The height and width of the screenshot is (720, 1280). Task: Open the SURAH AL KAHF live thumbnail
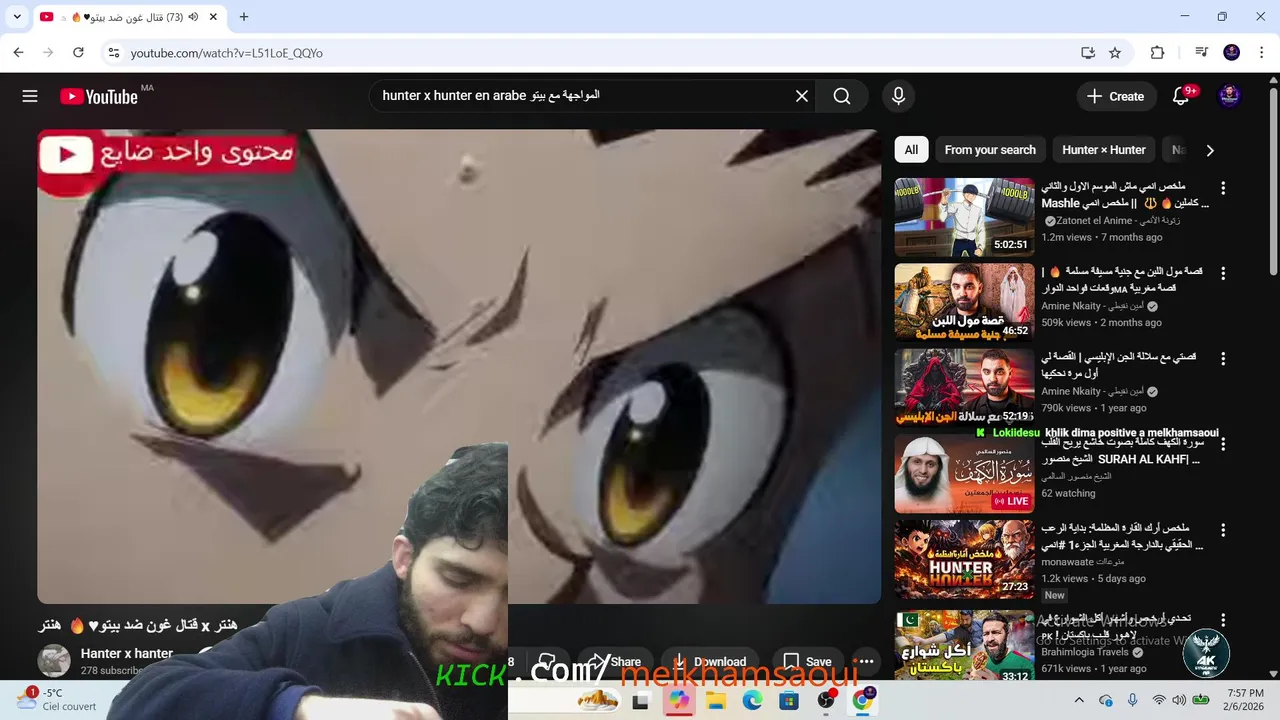tap(964, 473)
